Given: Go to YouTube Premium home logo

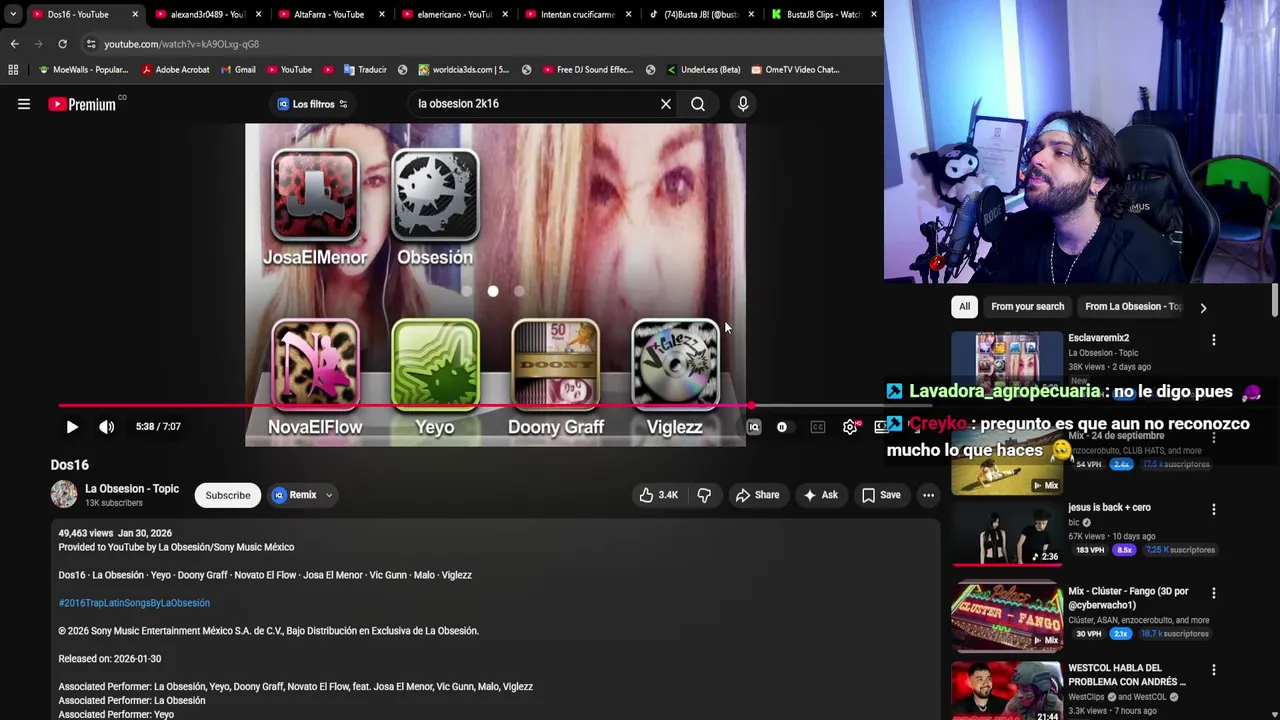Looking at the screenshot, I should (82, 104).
